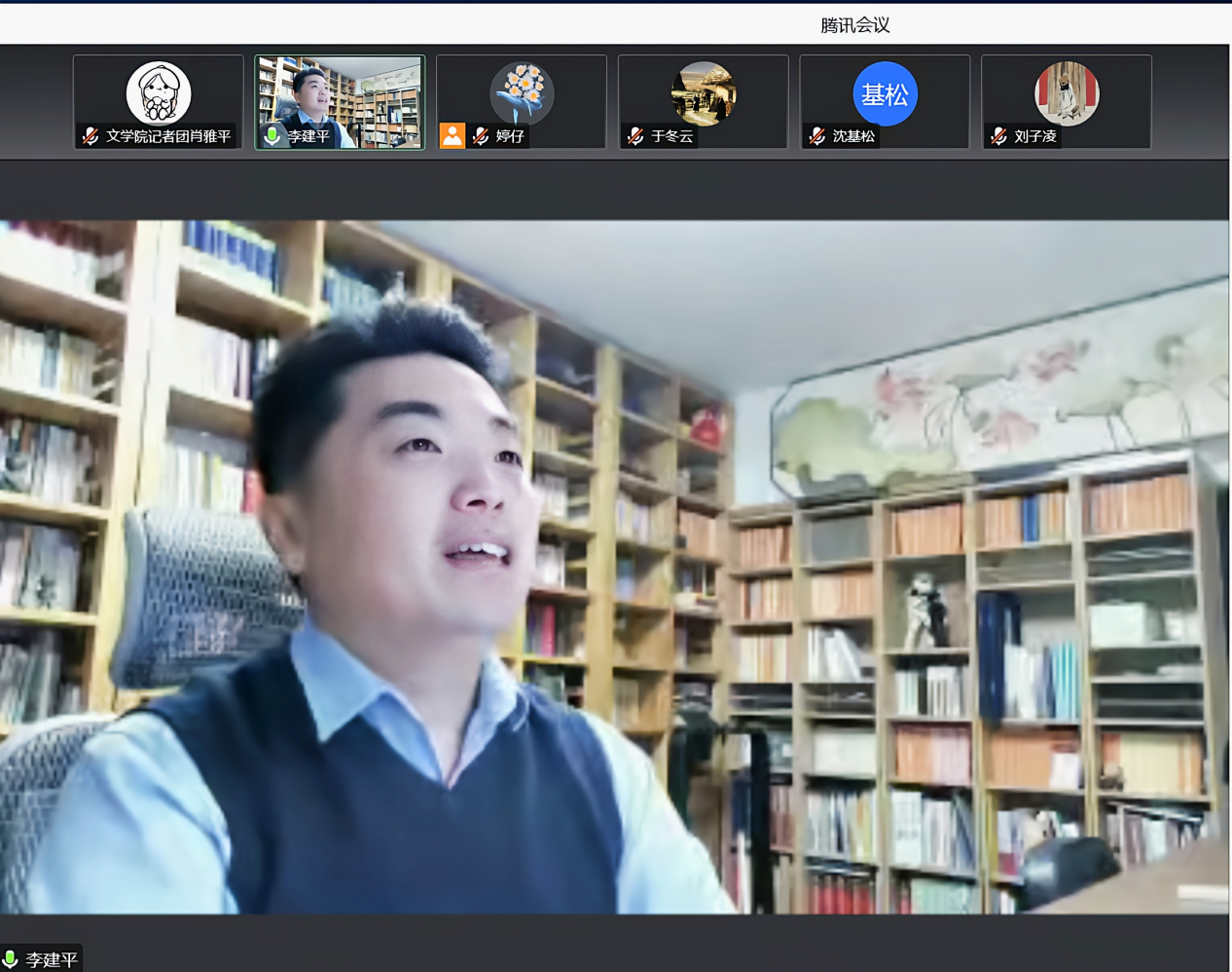Image resolution: width=1232 pixels, height=972 pixels.
Task: Click muted mic icon beside 于冬云
Action: click(635, 136)
